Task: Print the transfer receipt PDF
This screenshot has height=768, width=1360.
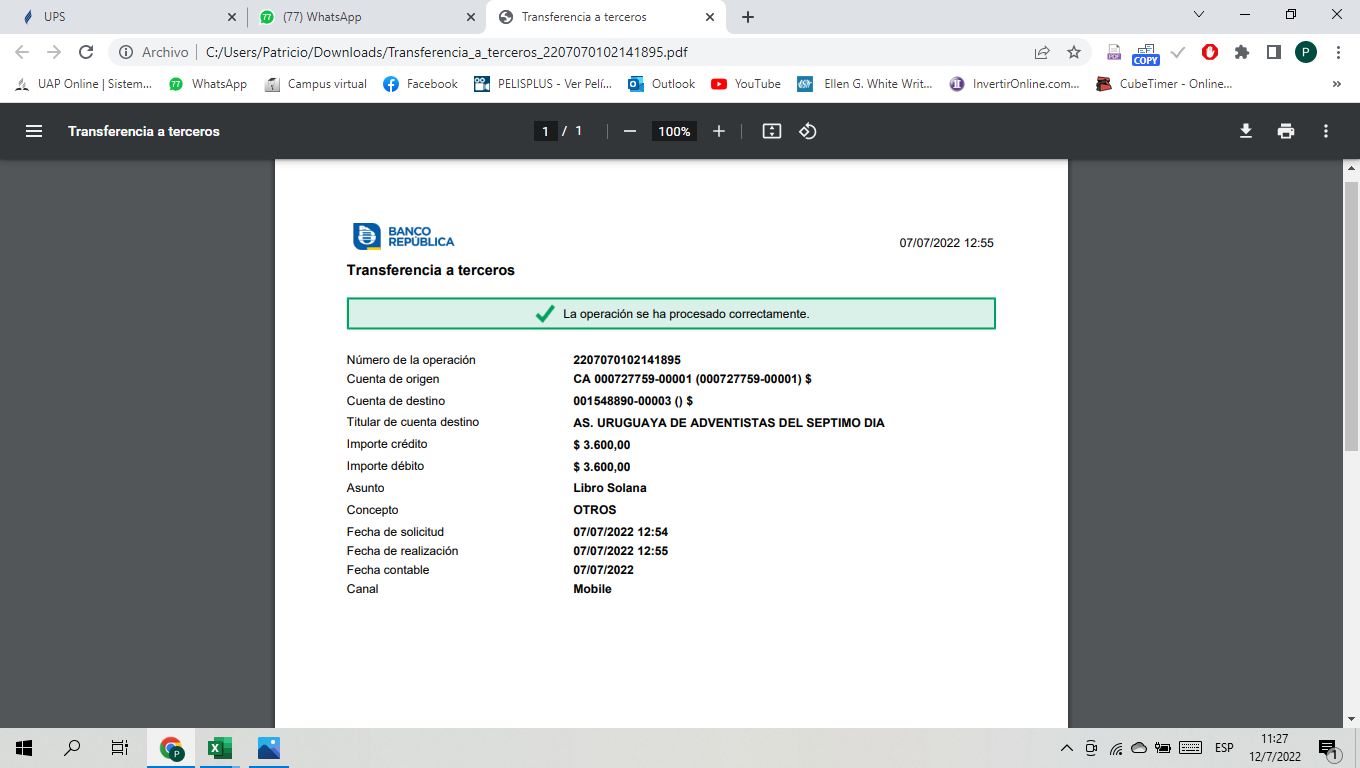Action: click(x=1286, y=131)
